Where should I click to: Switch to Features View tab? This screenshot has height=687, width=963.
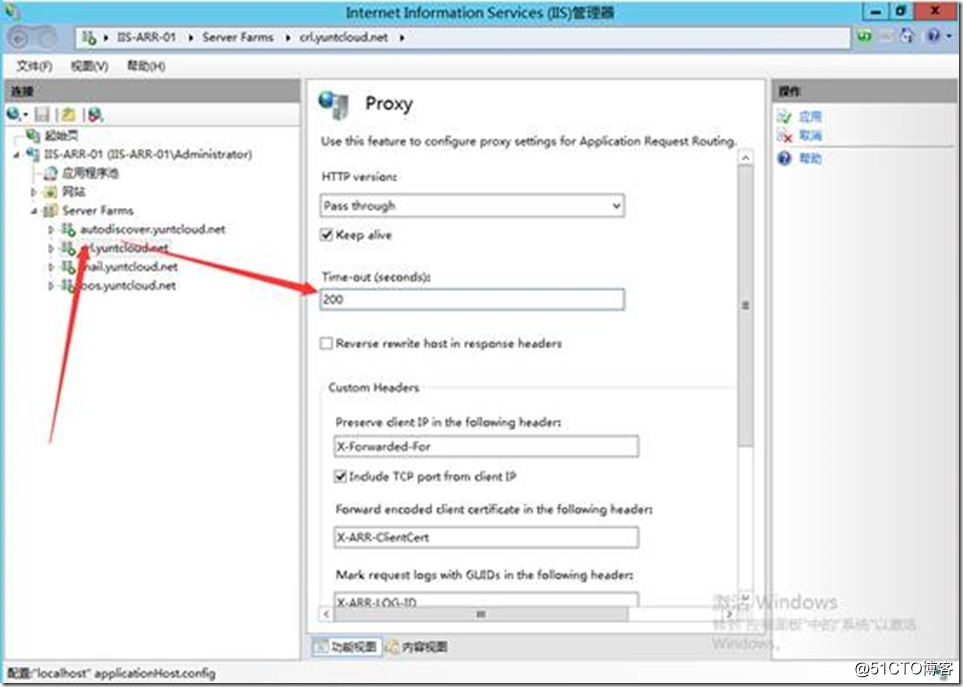tap(347, 646)
